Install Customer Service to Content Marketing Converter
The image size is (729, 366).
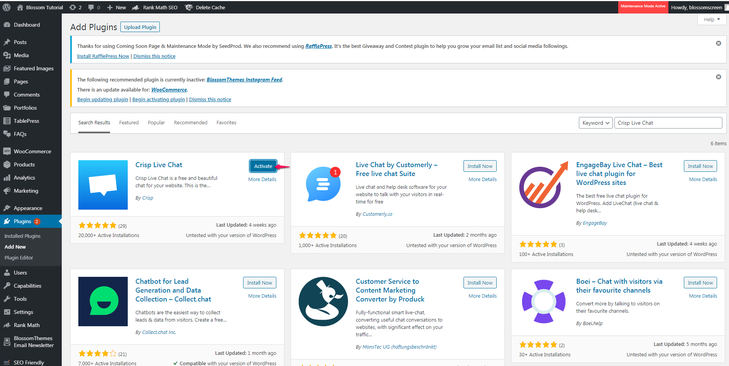click(480, 283)
